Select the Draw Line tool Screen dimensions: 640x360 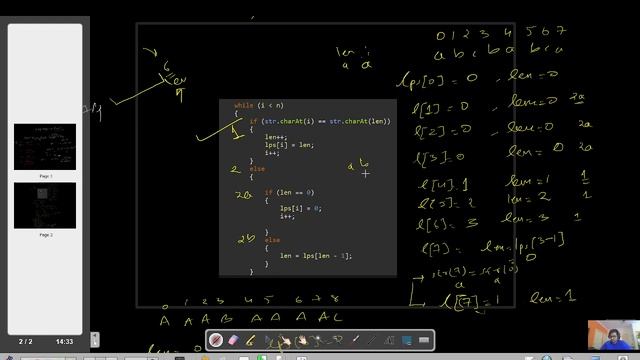point(372,340)
